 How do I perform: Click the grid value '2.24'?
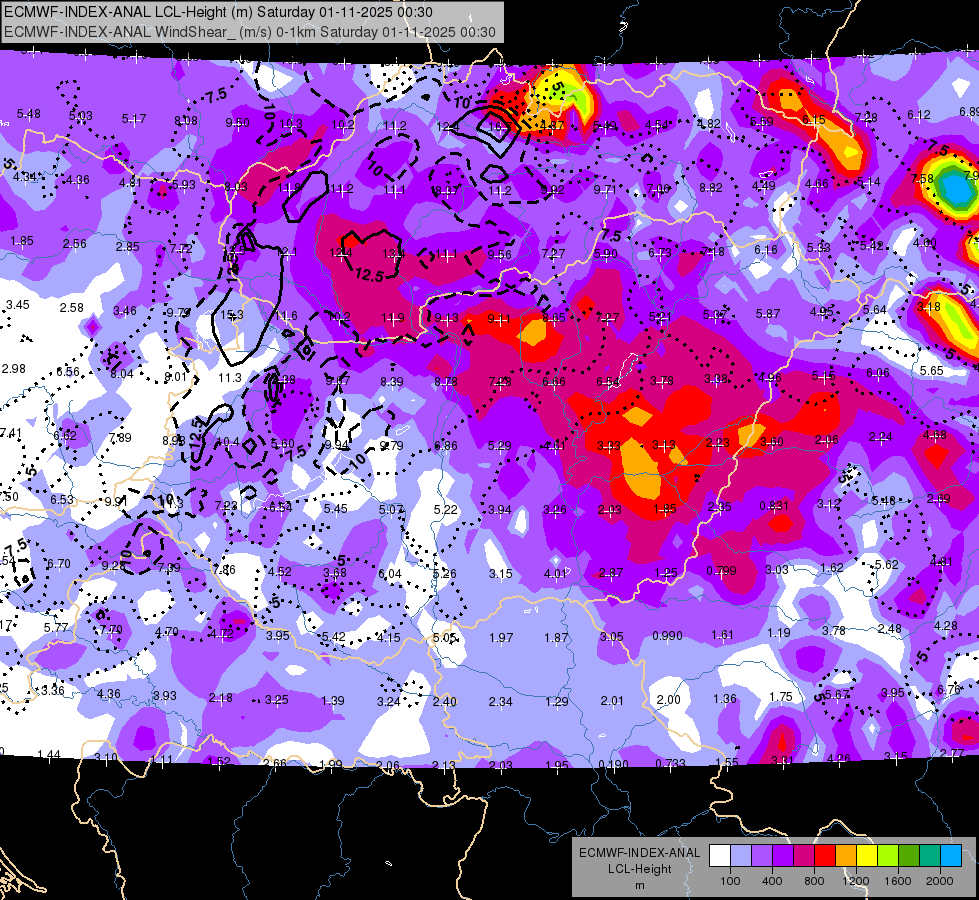[x=880, y=437]
